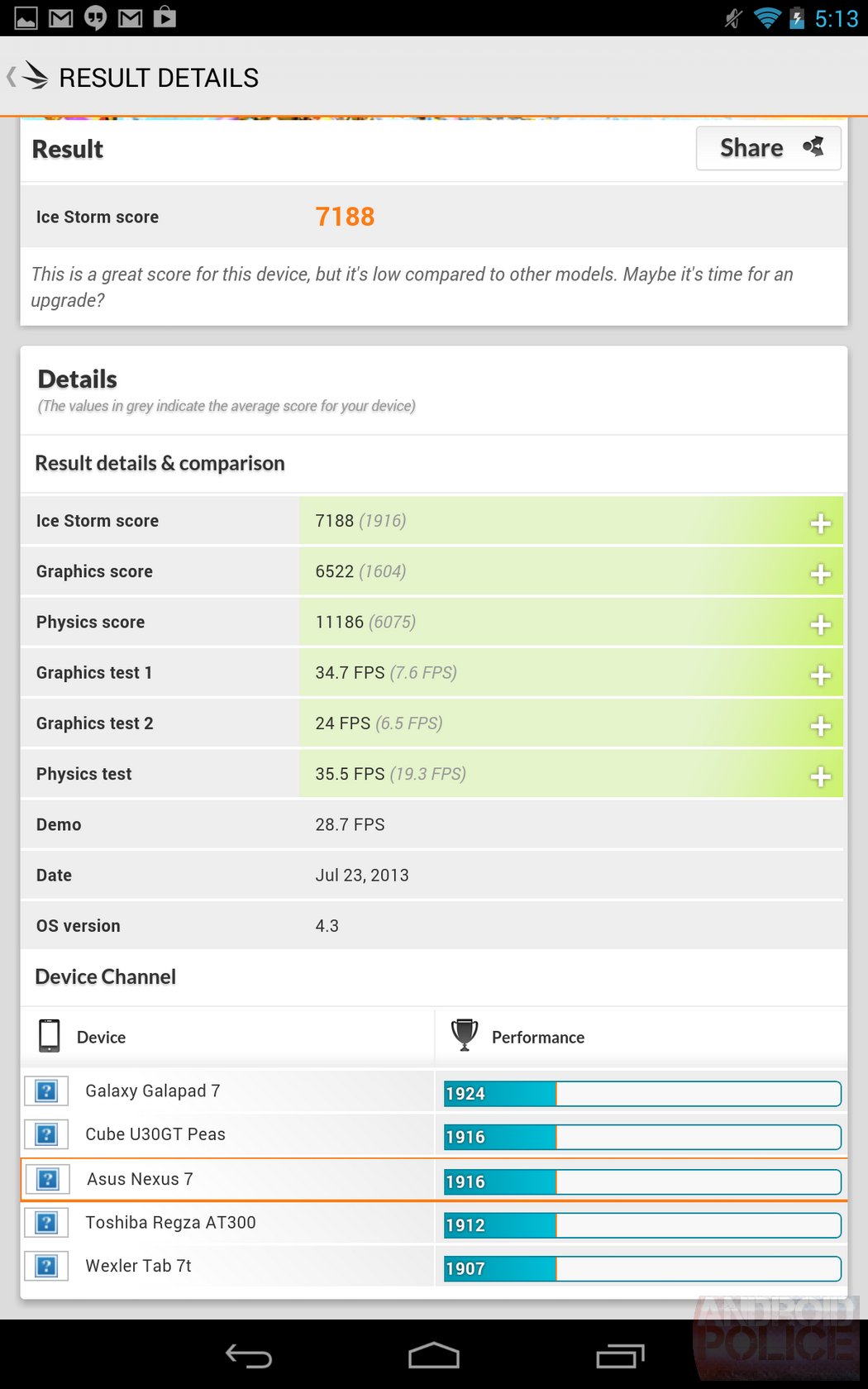Tap the Cube U30GT Peas device icon
The width and height of the screenshot is (868, 1389).
(46, 1134)
